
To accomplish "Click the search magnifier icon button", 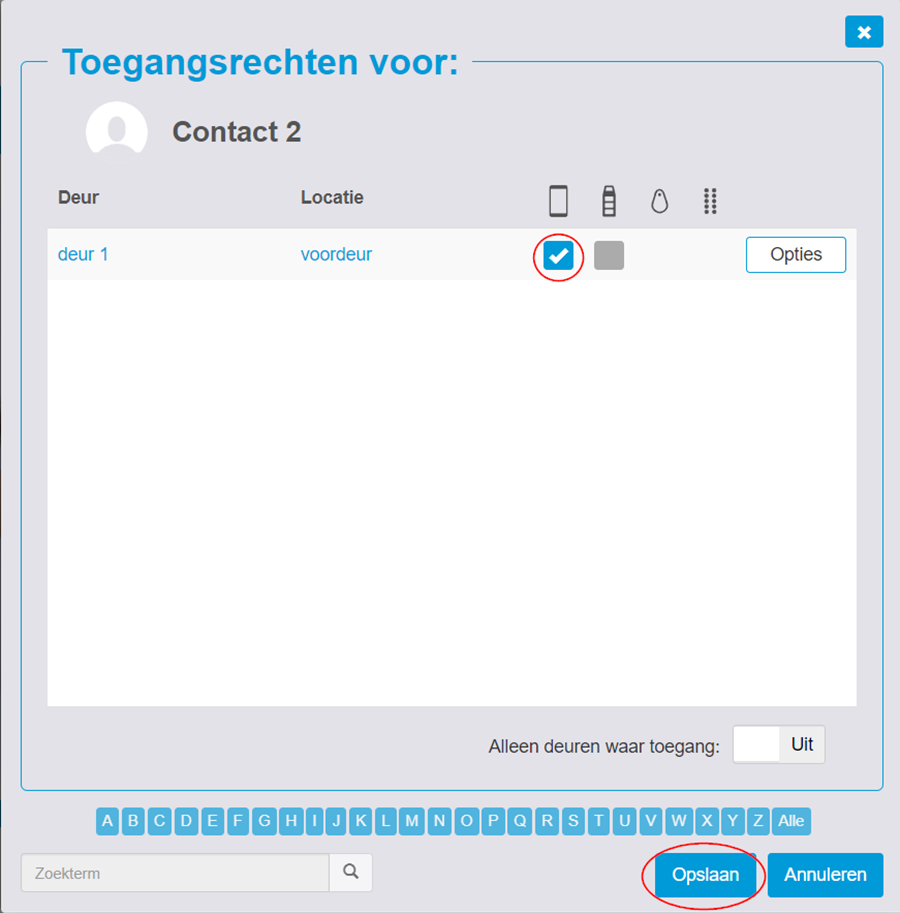I will 350,872.
